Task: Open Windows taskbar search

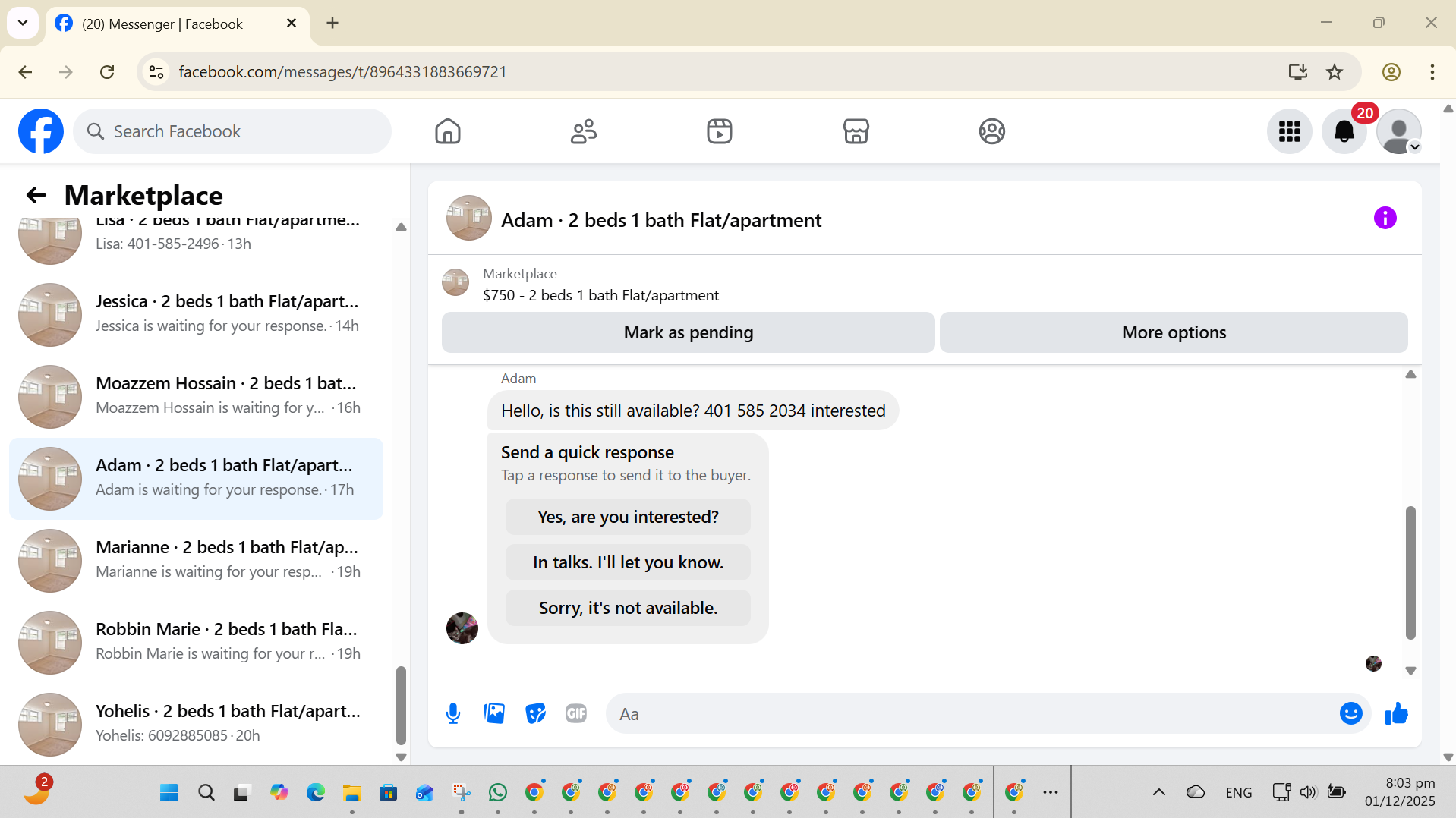Action: pos(206,793)
